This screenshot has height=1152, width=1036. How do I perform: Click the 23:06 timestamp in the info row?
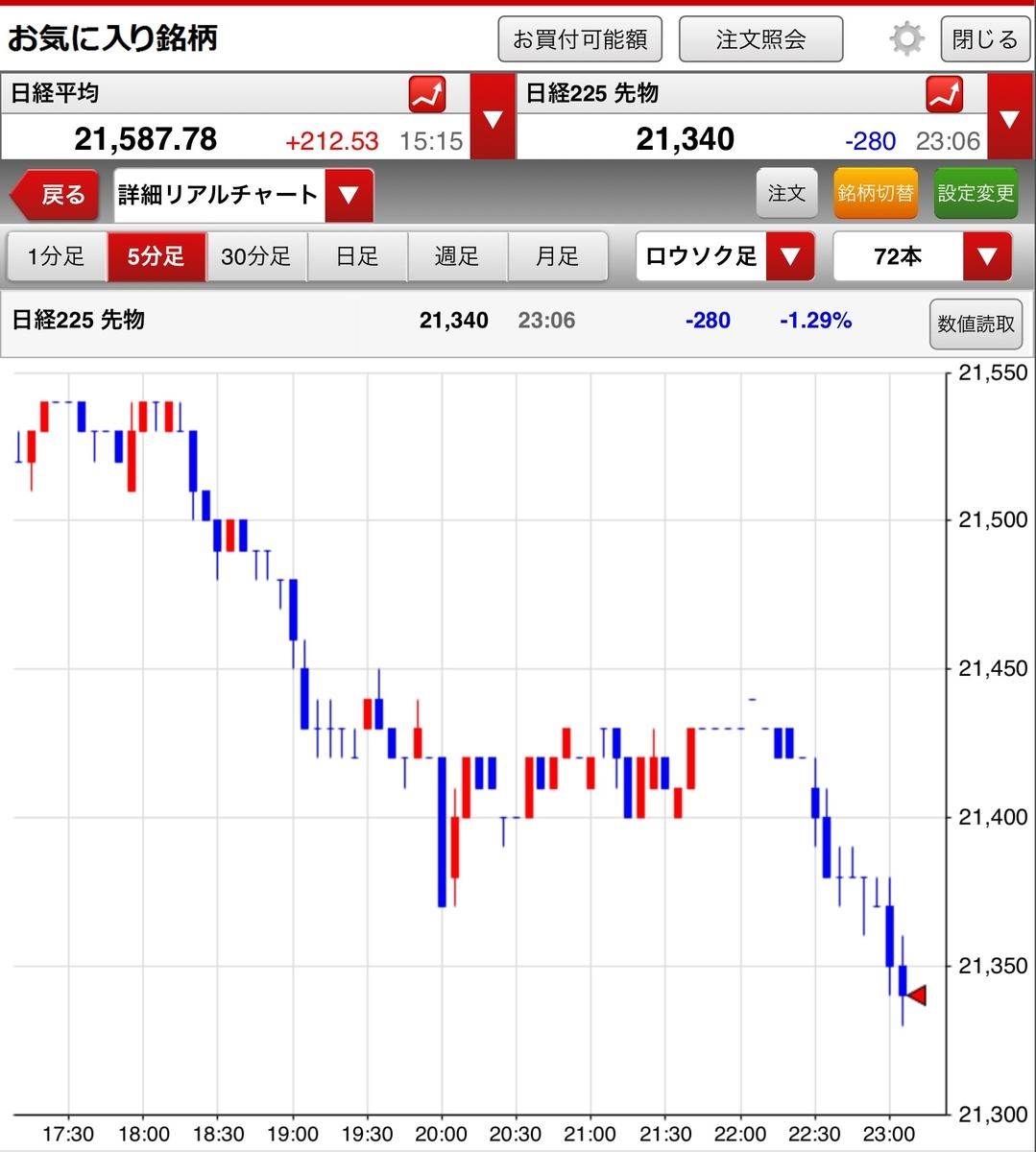546,320
